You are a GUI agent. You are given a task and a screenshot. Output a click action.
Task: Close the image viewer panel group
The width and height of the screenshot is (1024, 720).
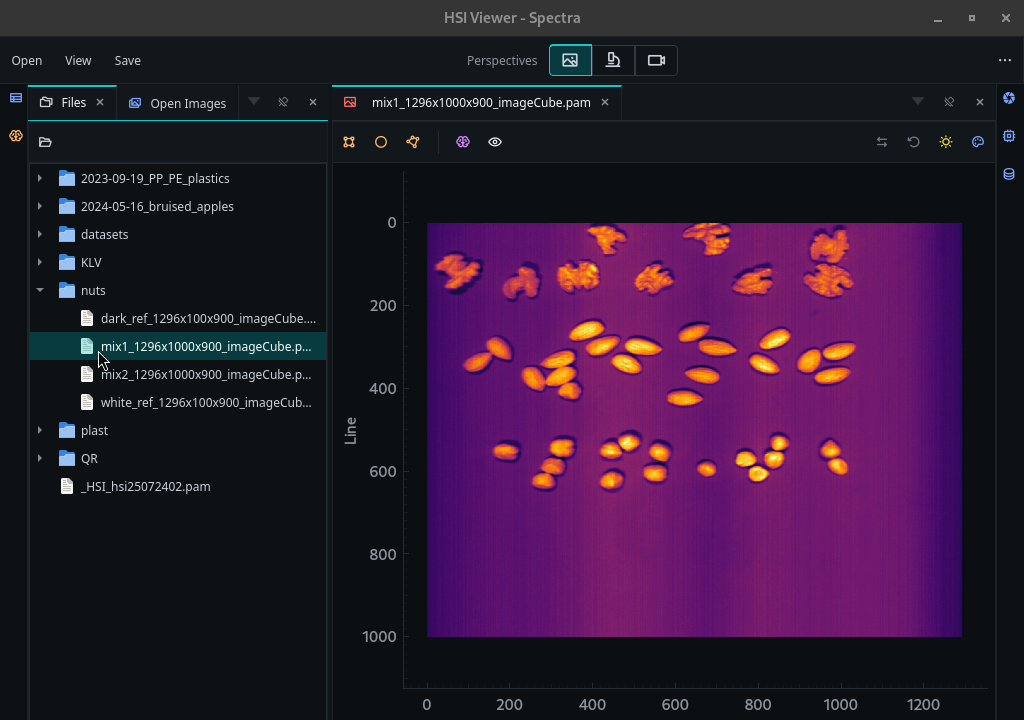click(x=980, y=102)
